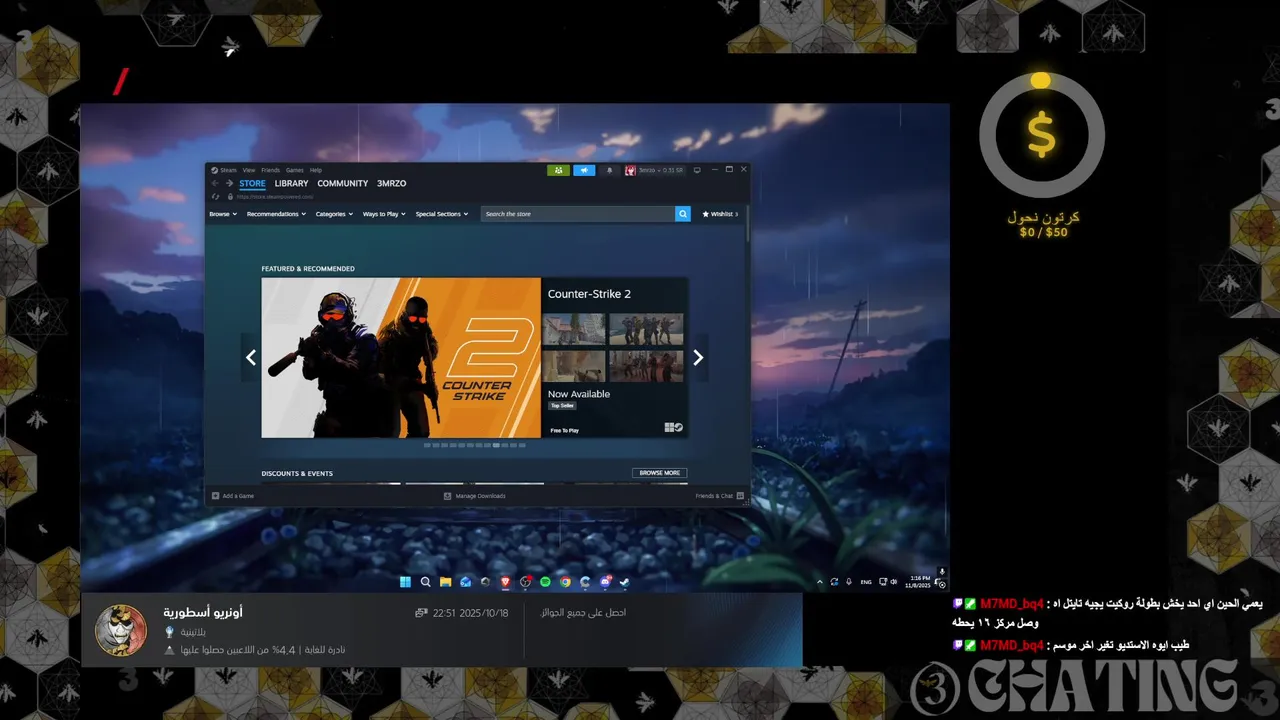The width and height of the screenshot is (1280, 720).
Task: Open the 3mrzo account wallet dropdown
Action: [661, 170]
